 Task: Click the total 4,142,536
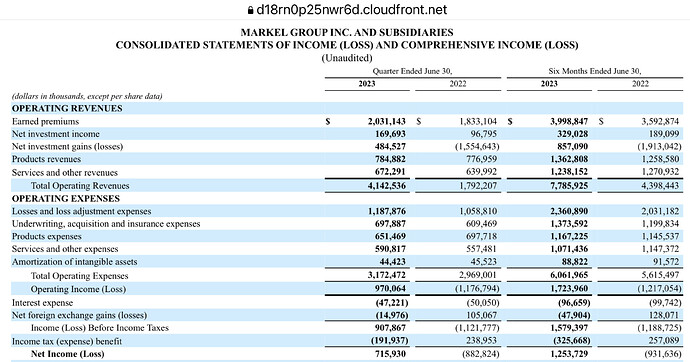click(387, 186)
